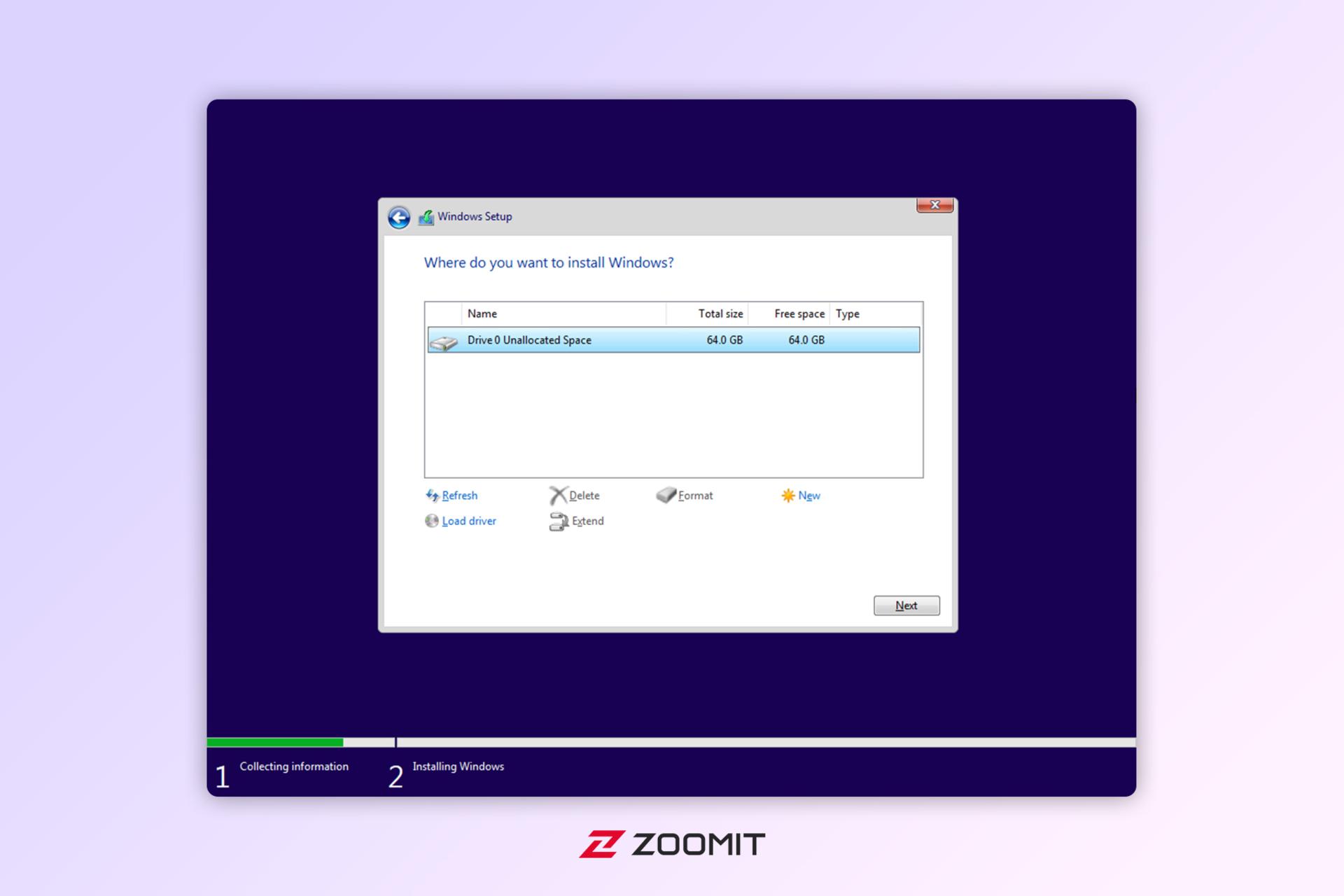Image resolution: width=1344 pixels, height=896 pixels.
Task: Click the drive icon in the Drive 0 row
Action: click(x=444, y=342)
